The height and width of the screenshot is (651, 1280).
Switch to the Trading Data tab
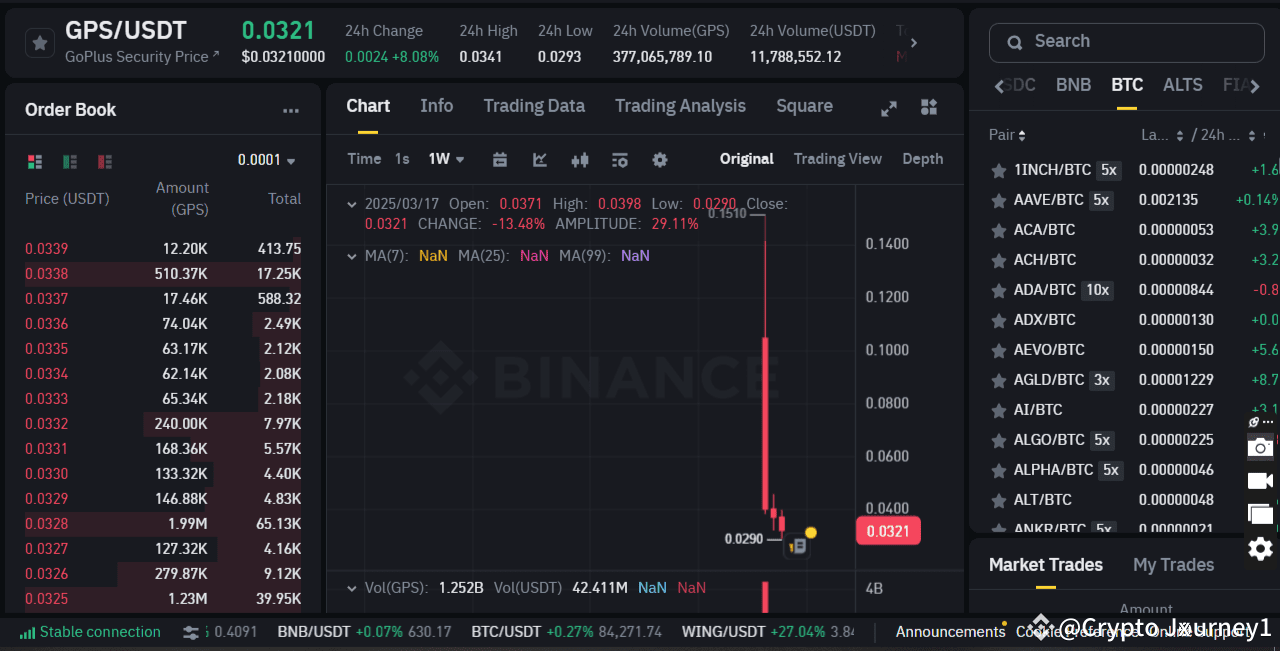coord(534,106)
